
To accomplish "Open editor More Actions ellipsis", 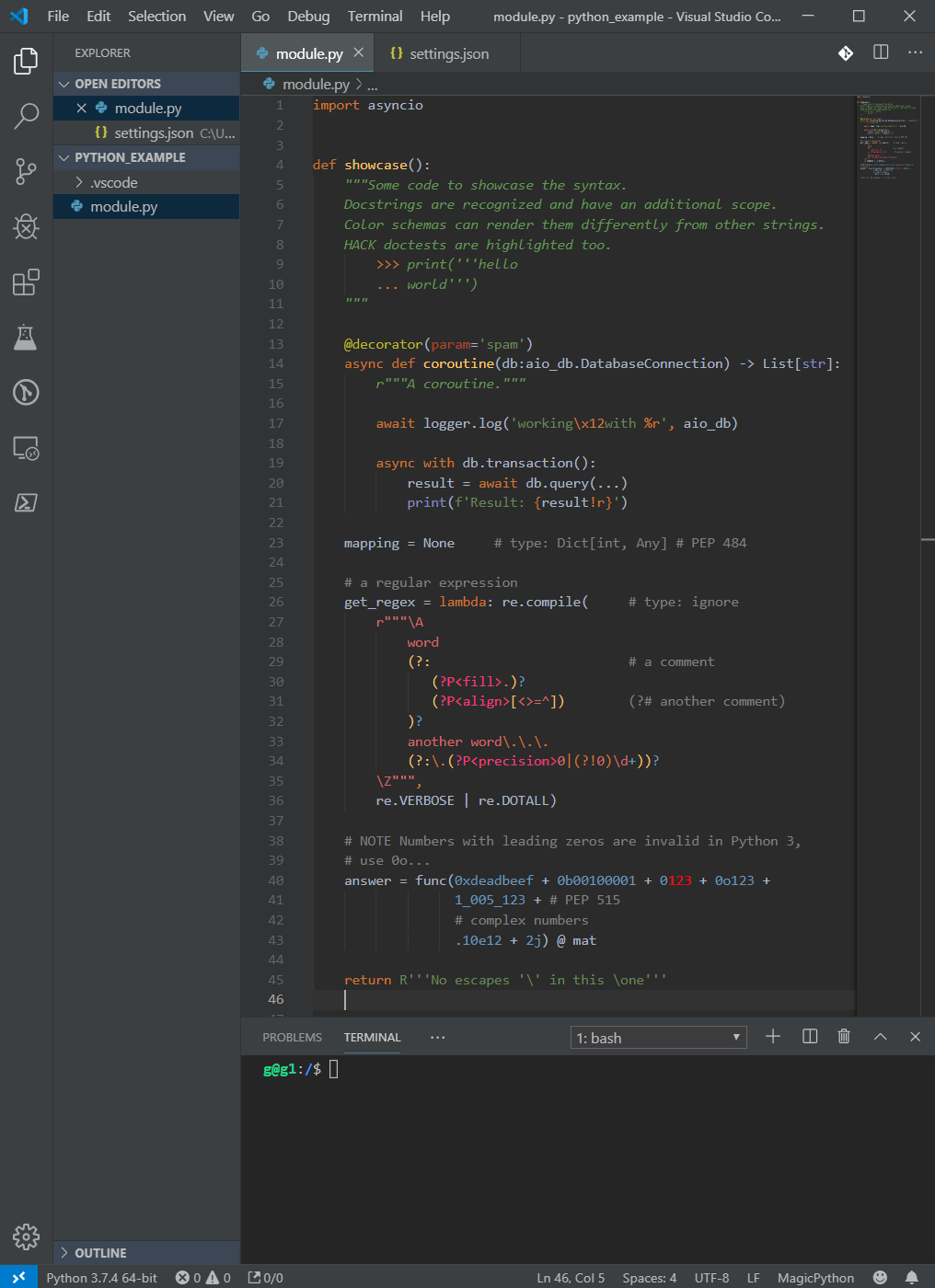I will tap(915, 52).
